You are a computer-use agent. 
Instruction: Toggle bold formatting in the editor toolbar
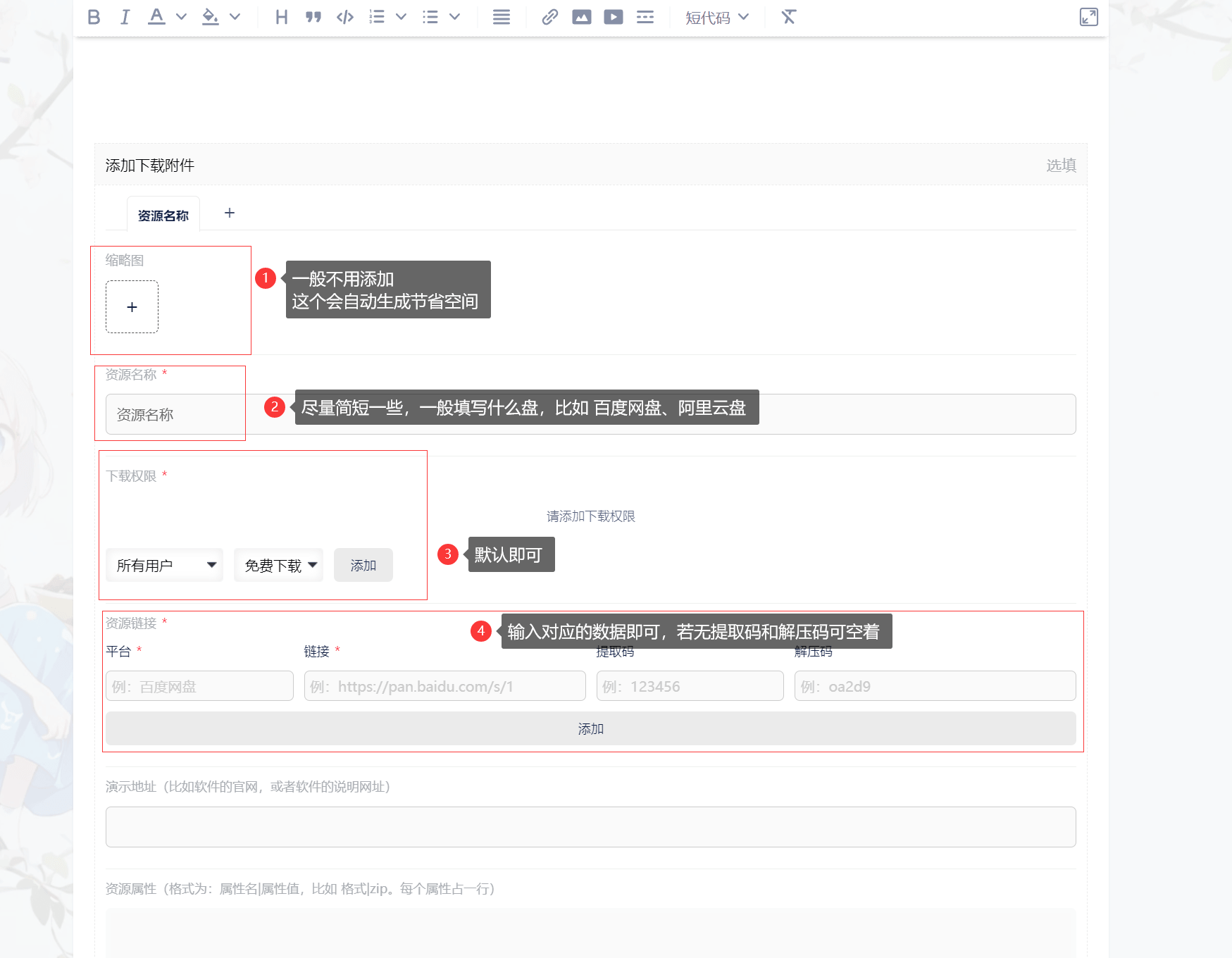tap(94, 17)
